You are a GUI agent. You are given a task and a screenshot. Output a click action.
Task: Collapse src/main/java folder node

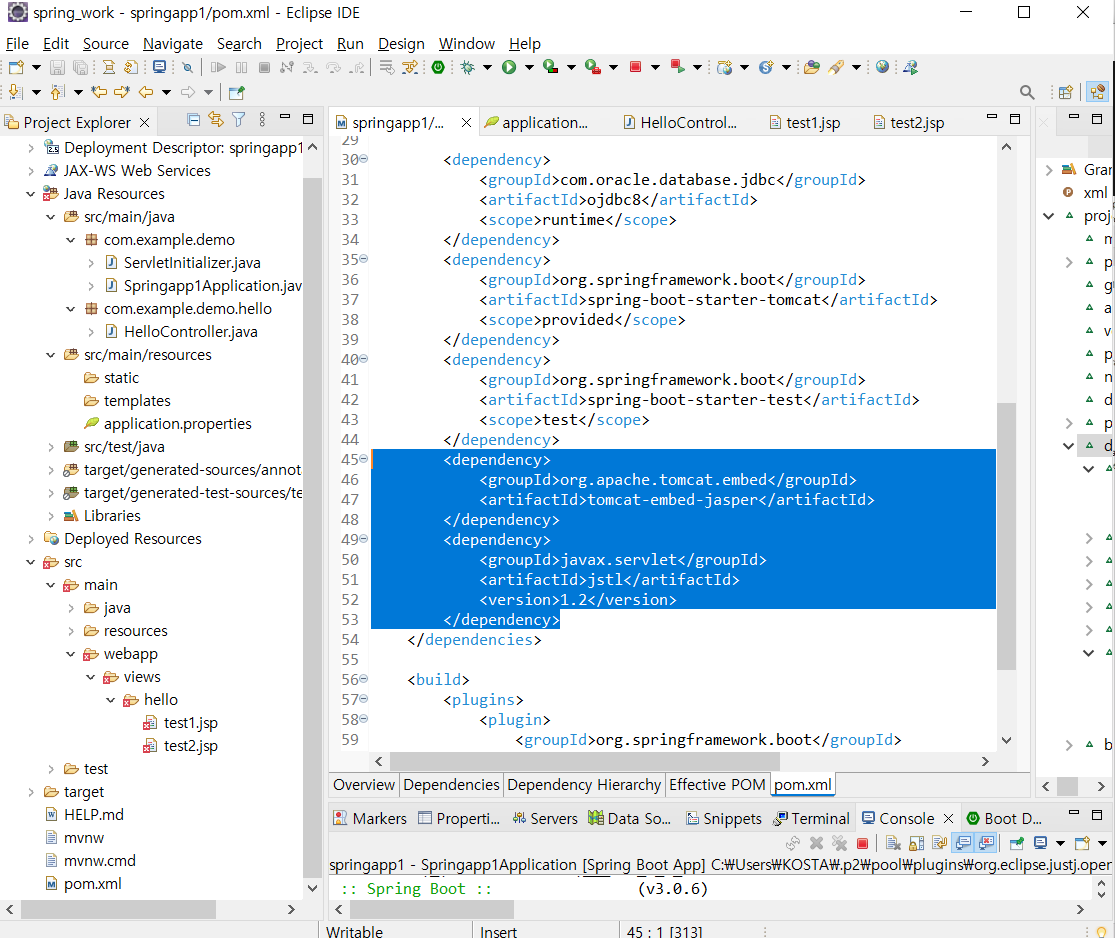50,217
